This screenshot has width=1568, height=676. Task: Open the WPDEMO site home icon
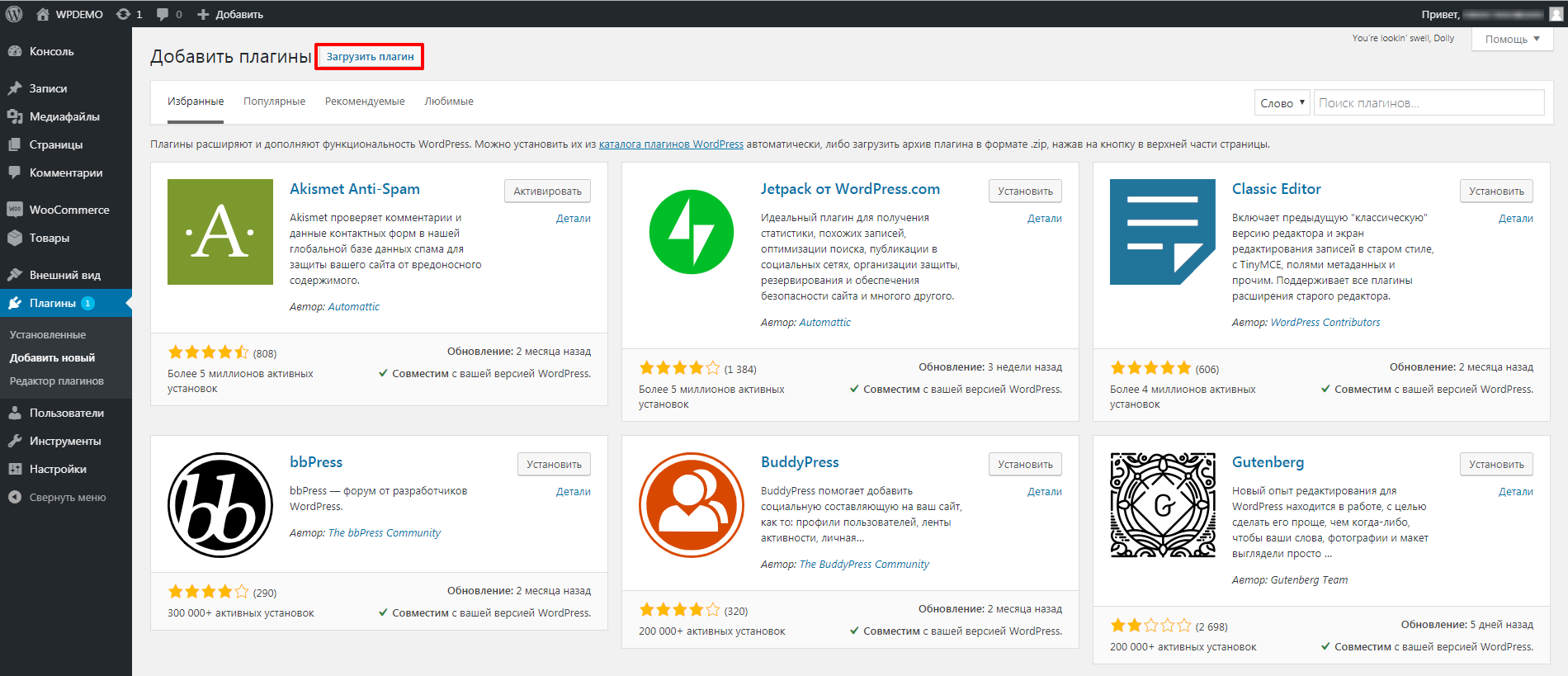[43, 14]
